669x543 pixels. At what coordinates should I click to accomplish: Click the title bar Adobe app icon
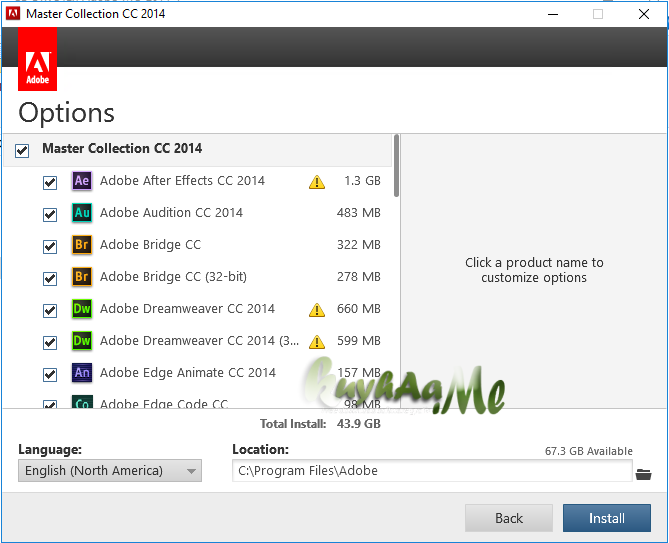click(x=13, y=14)
